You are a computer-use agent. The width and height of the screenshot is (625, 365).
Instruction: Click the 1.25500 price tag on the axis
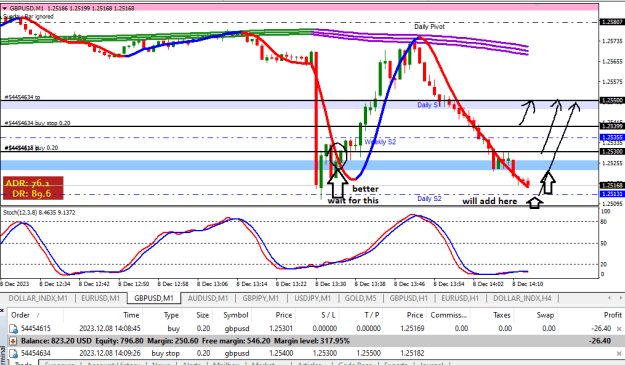pos(612,101)
